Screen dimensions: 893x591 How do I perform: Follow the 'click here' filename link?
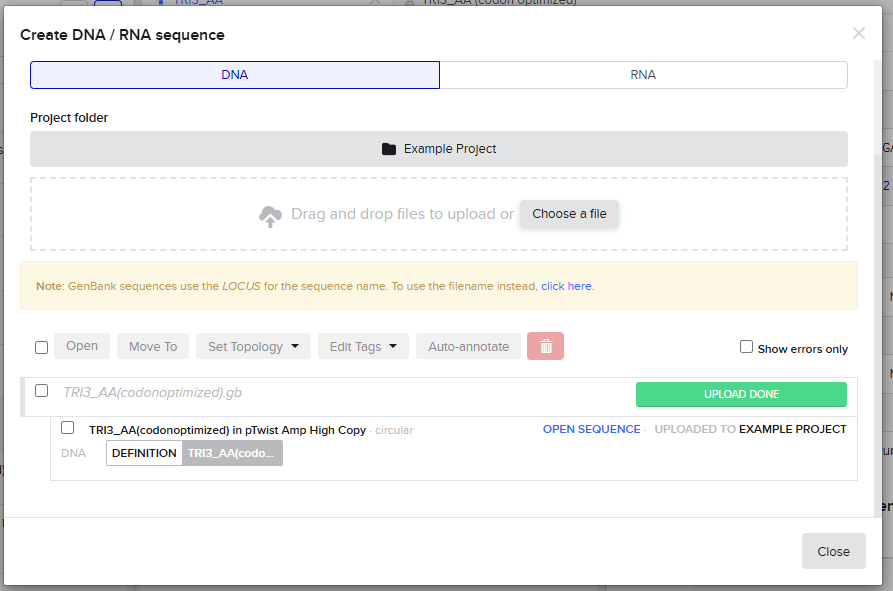click(x=566, y=286)
